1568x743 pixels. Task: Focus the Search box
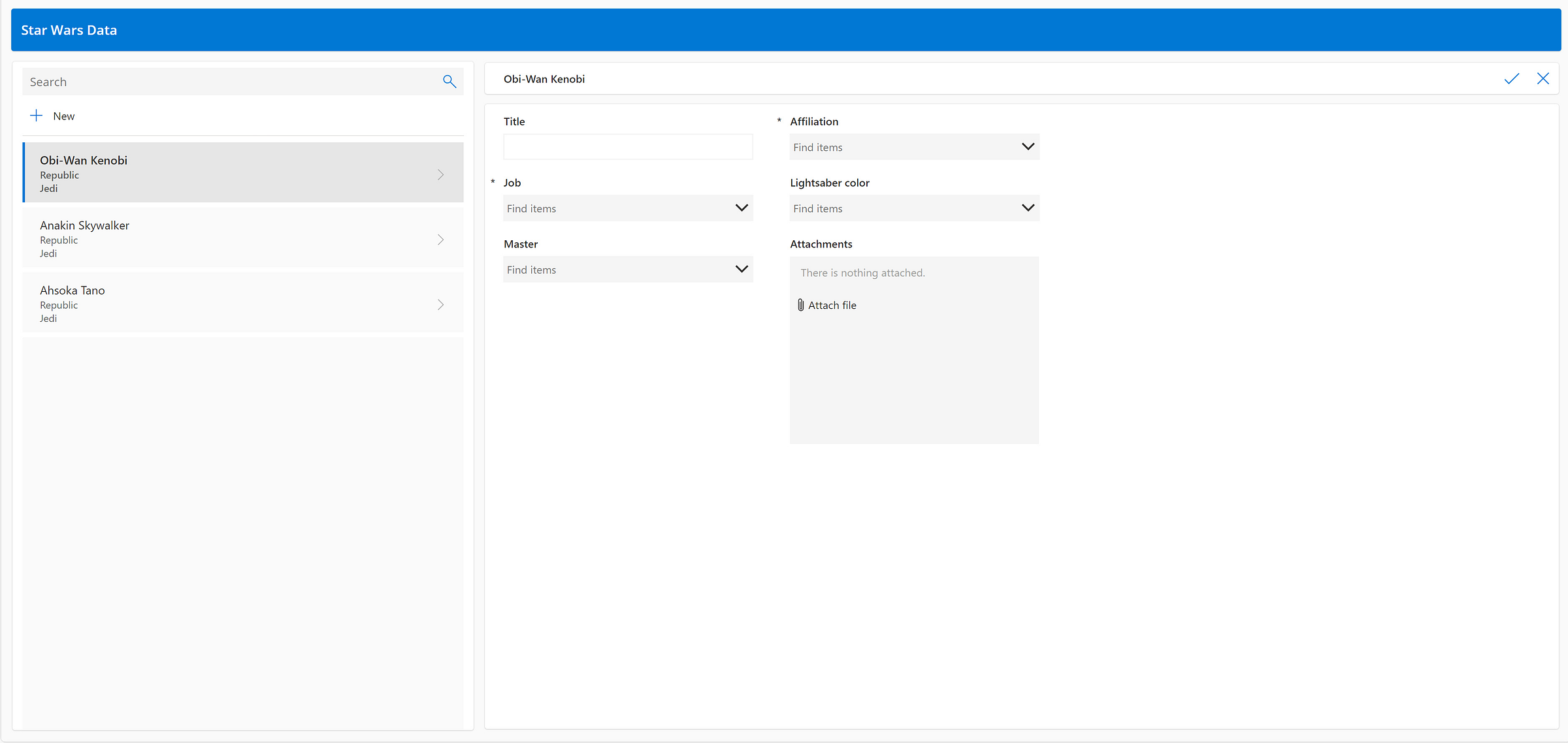(x=243, y=82)
